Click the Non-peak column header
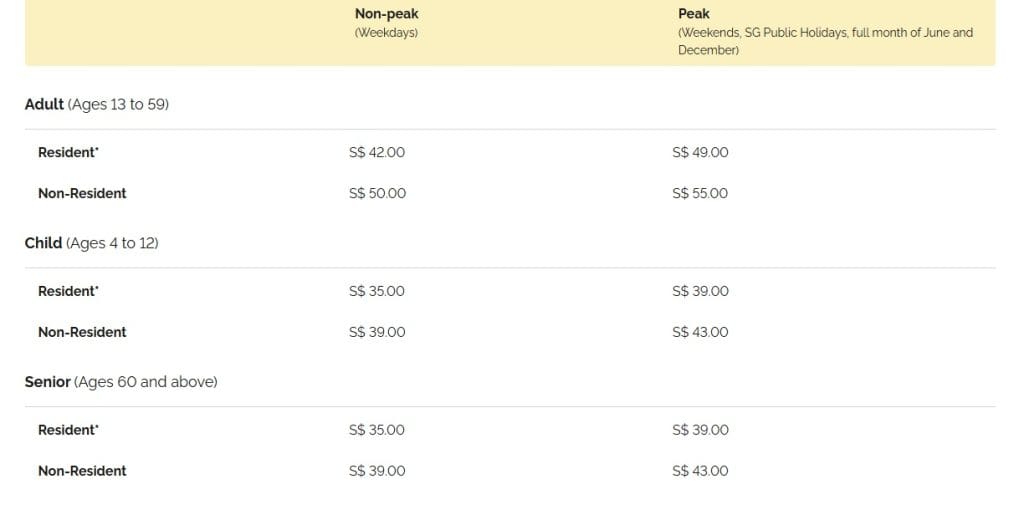1024x520 pixels. click(x=387, y=14)
